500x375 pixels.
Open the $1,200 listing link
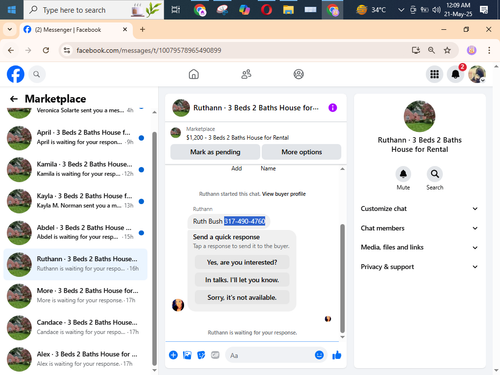coord(237,138)
